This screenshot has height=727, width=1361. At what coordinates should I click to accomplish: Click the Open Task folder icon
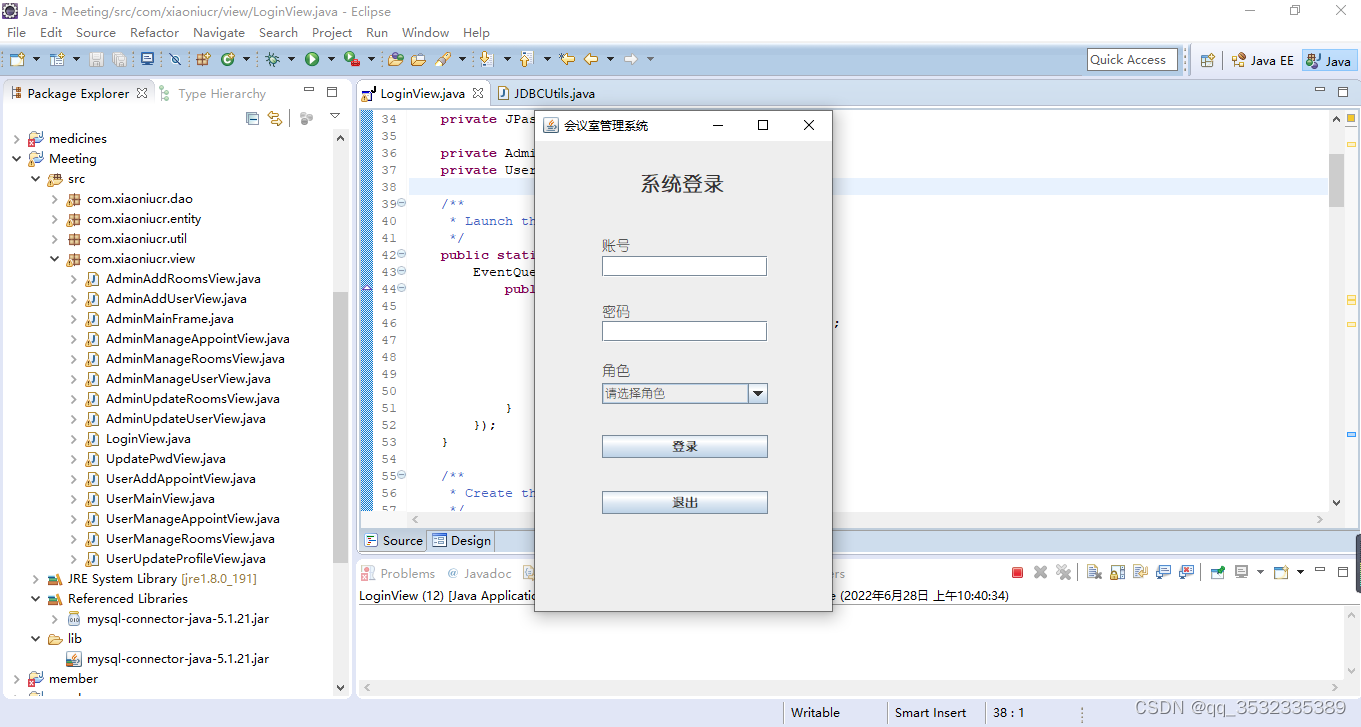pyautogui.click(x=418, y=60)
